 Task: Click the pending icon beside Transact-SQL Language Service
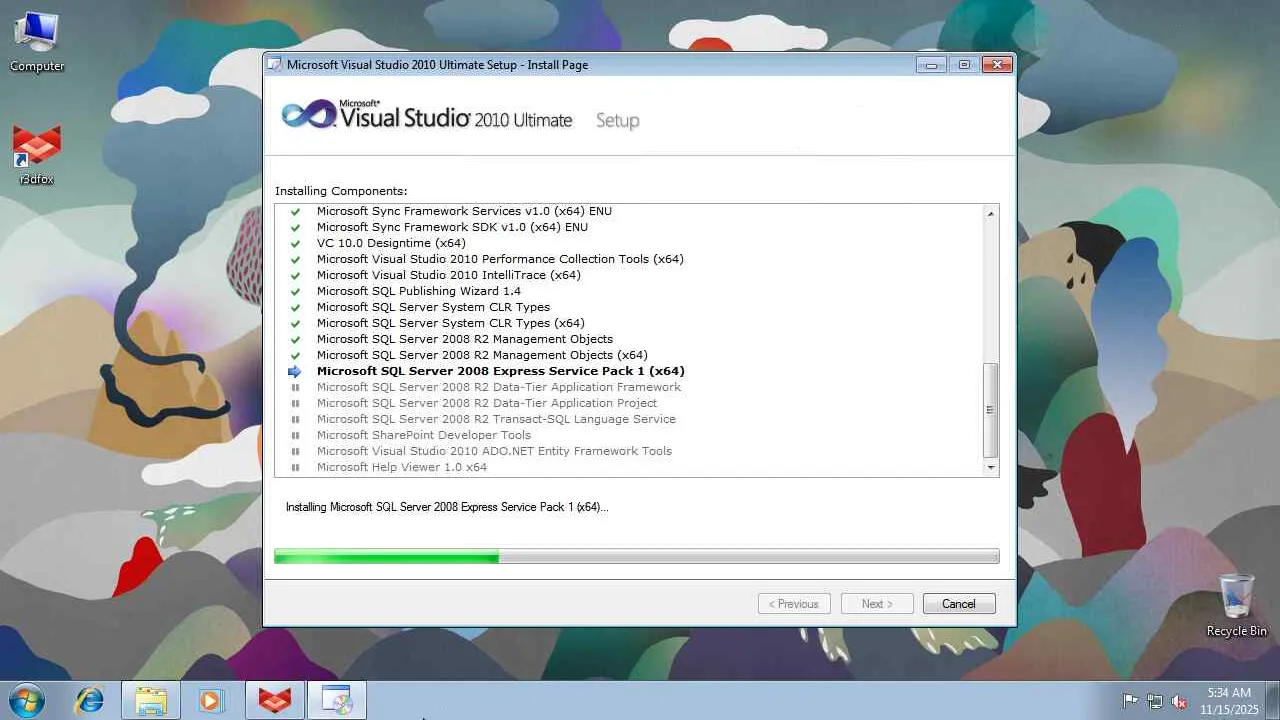point(295,419)
